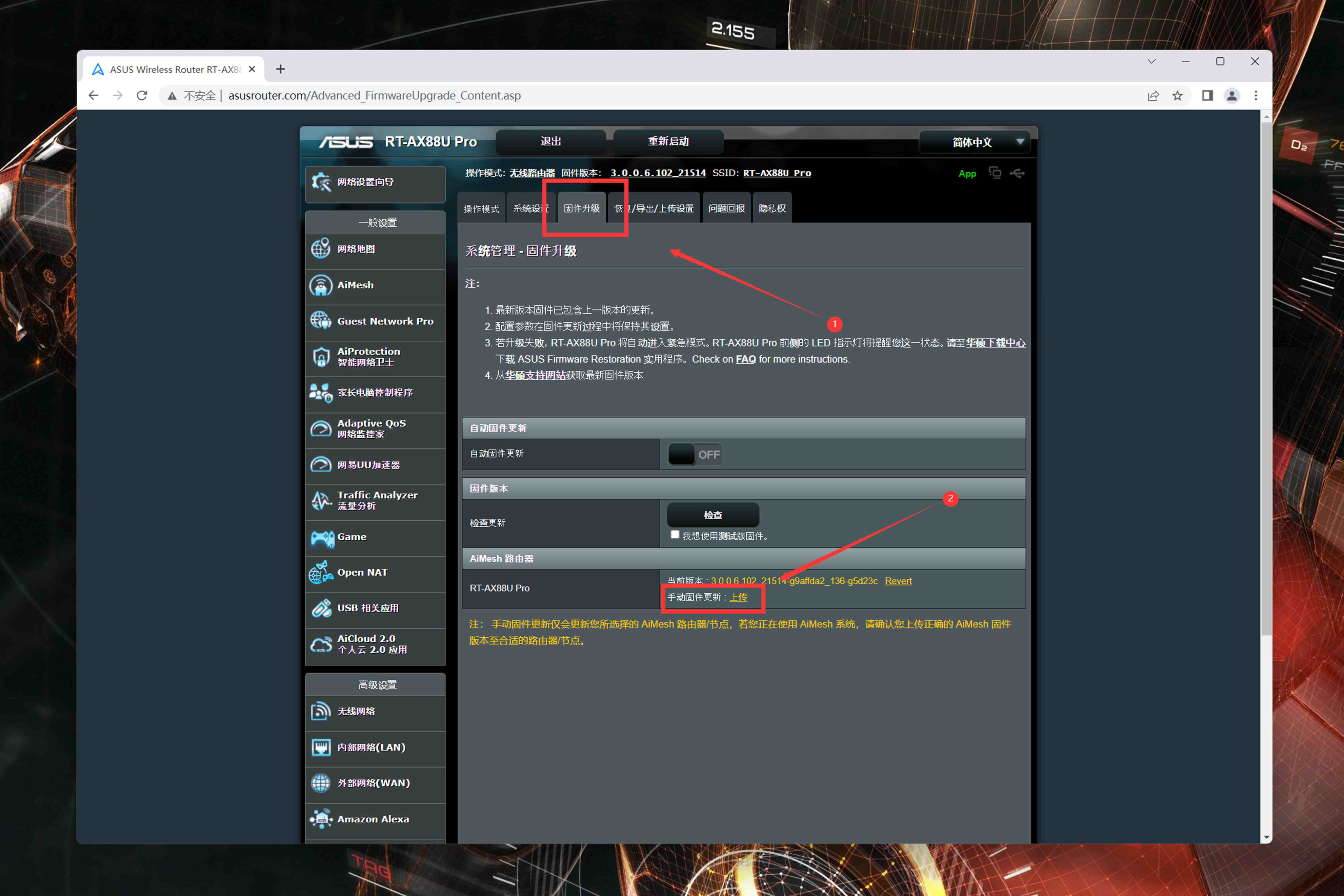
Task: Click the USB status icon in header
Action: click(x=1017, y=173)
